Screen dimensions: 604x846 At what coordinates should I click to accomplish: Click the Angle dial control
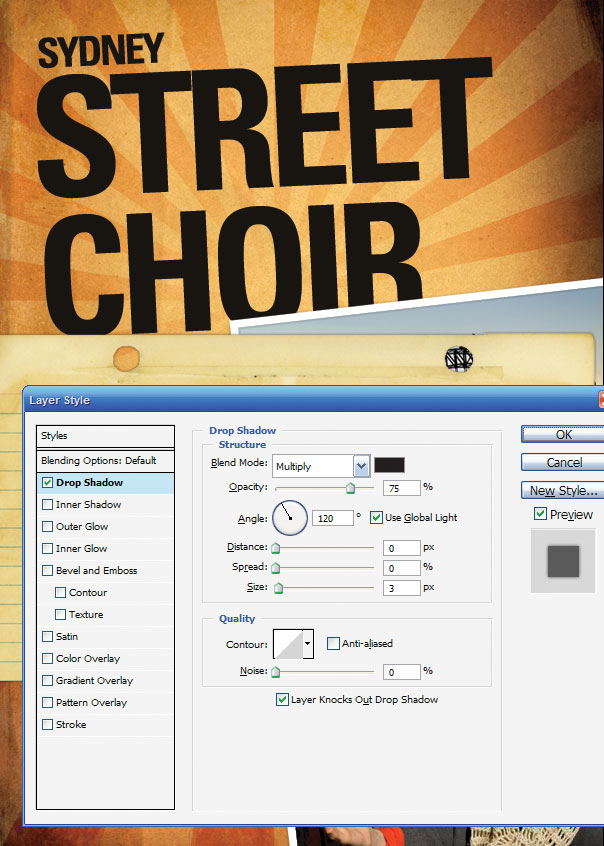pos(290,518)
